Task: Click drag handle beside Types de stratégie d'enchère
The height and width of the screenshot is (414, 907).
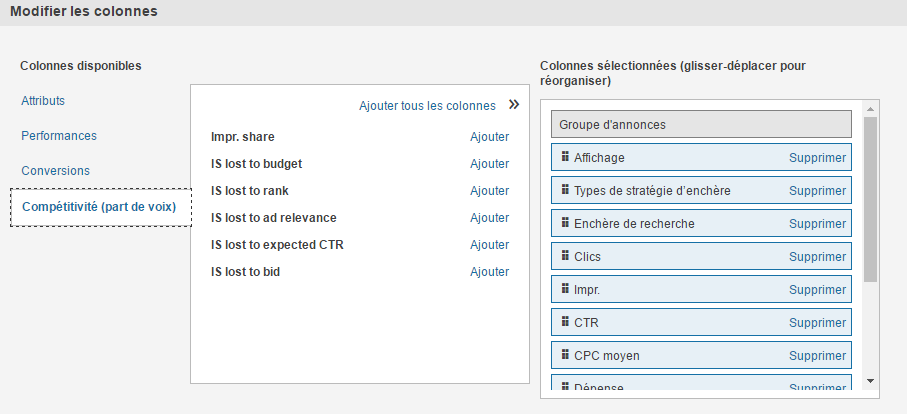Action: [565, 190]
